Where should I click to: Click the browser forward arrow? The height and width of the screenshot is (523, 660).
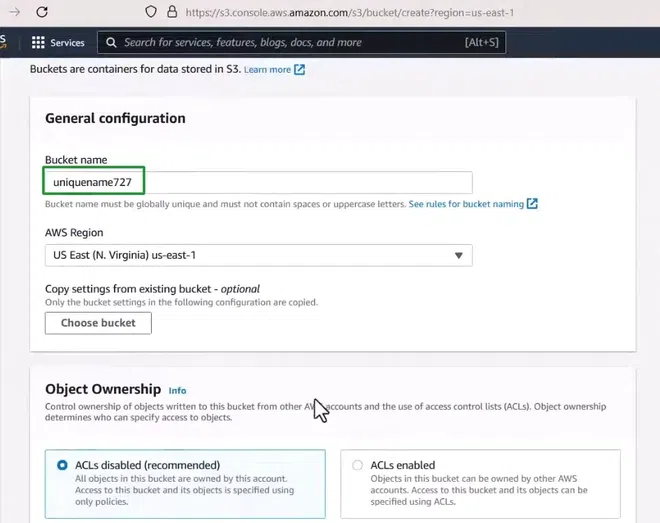(15, 12)
